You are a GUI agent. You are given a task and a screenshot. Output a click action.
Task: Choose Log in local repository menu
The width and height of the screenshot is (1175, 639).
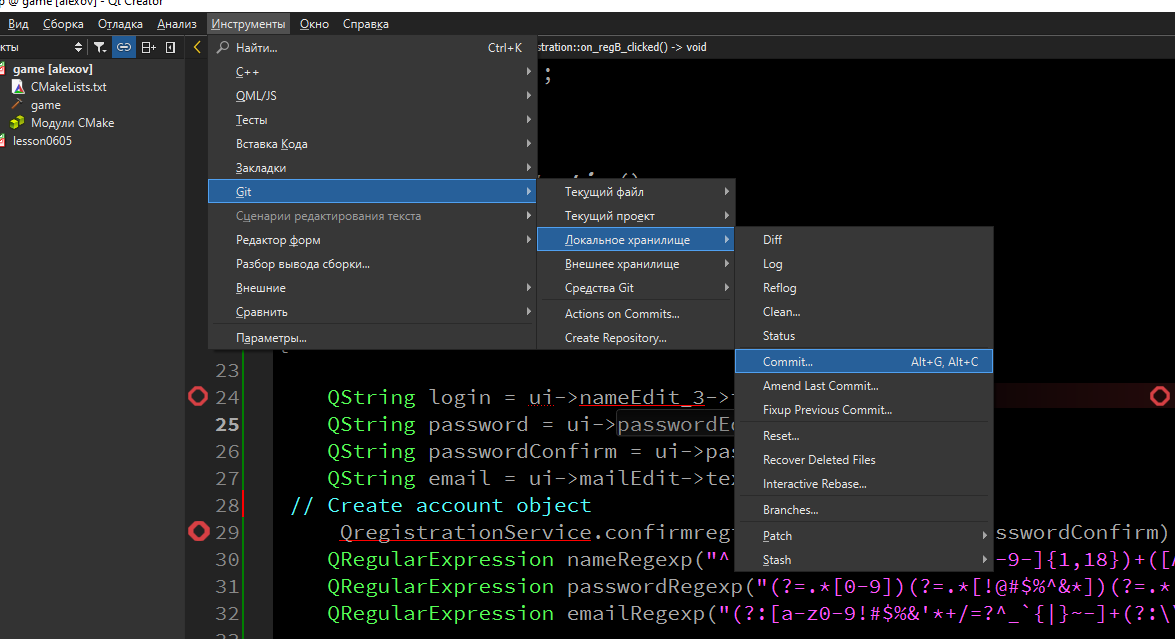tap(864, 264)
